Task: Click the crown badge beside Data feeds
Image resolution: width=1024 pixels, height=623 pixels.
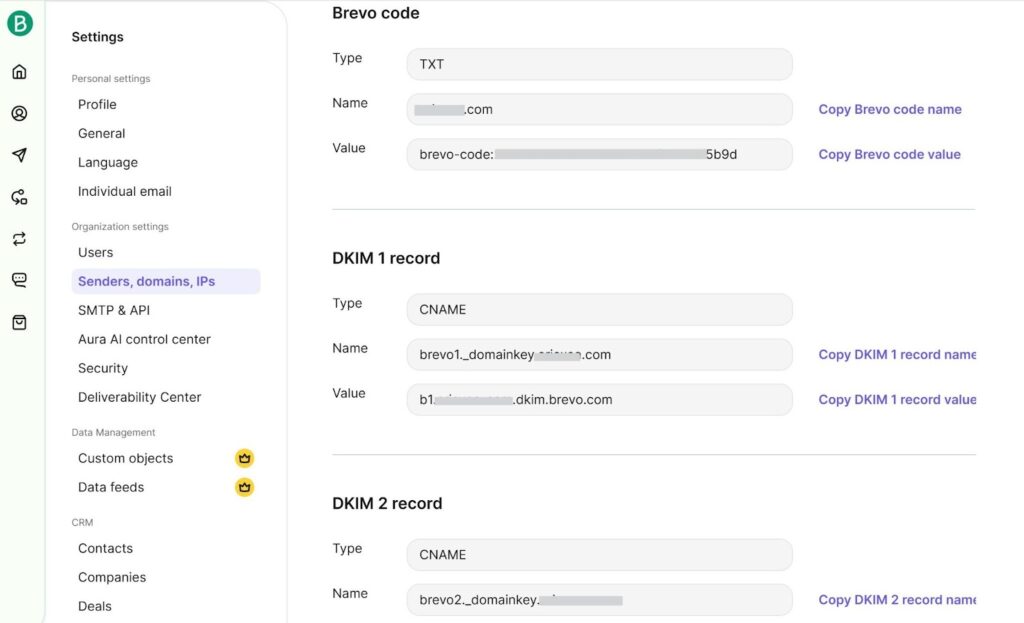Action: [x=244, y=487]
